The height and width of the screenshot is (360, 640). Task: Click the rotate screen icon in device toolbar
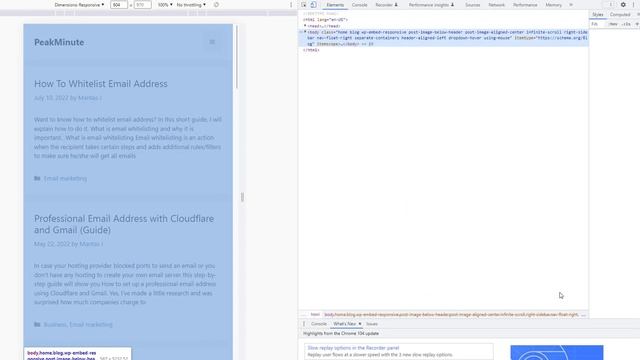[x=216, y=5]
